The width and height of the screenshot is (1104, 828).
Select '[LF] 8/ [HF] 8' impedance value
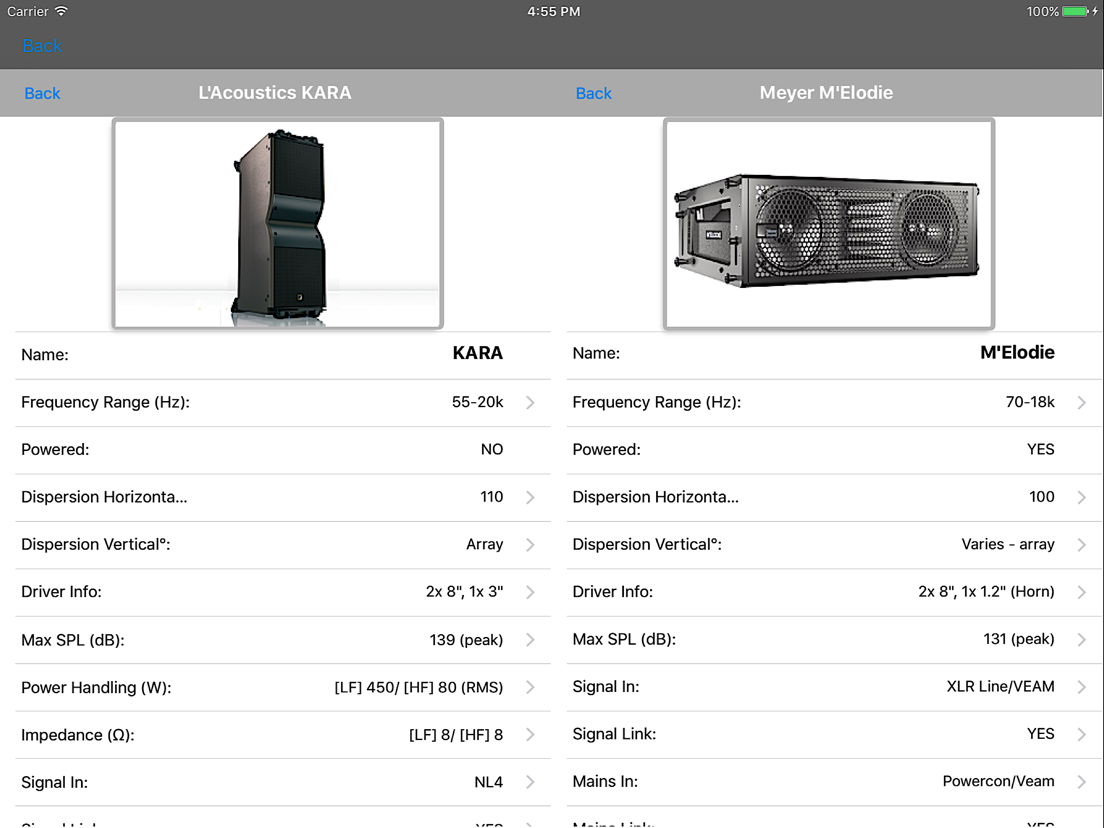pyautogui.click(x=456, y=735)
